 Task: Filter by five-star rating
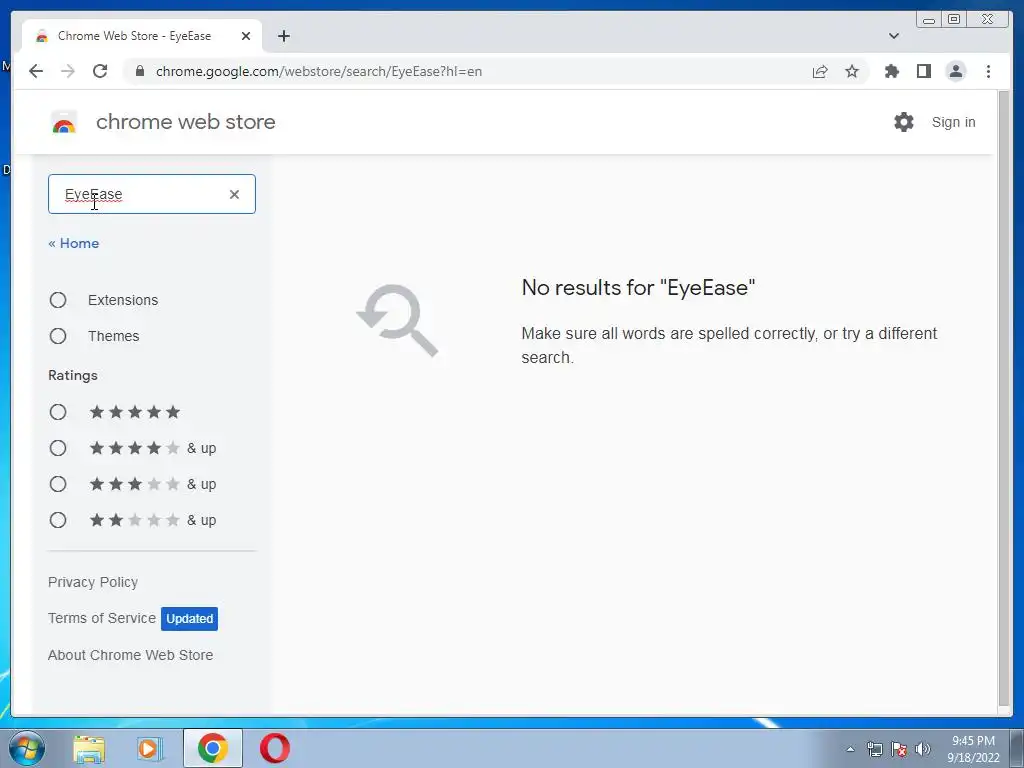tap(58, 412)
